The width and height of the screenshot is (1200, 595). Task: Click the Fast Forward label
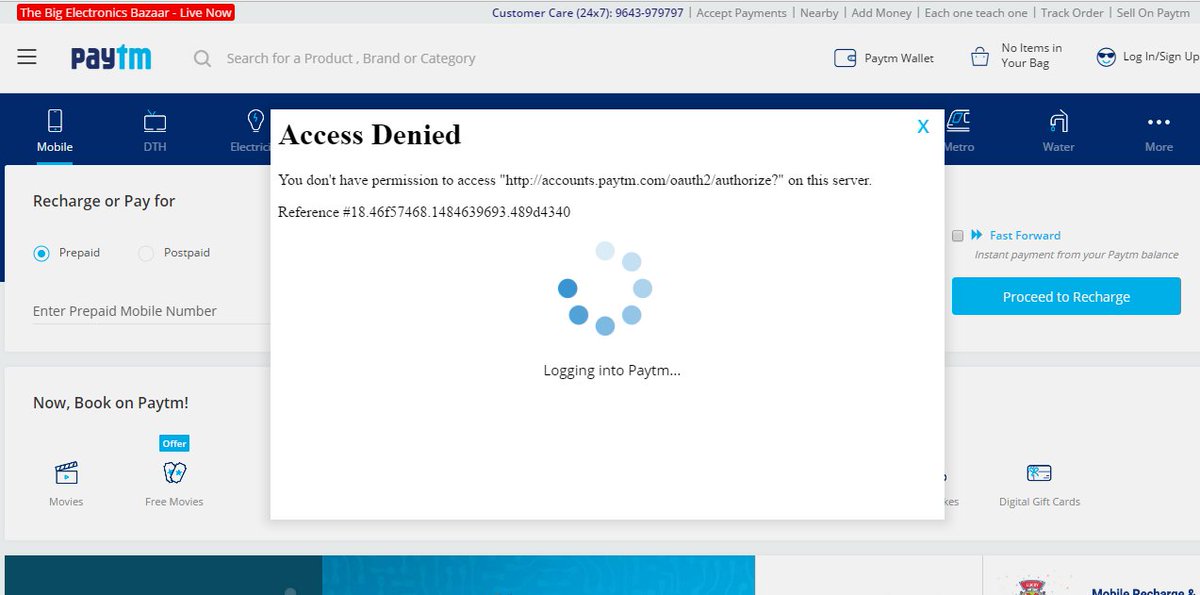coord(1025,235)
